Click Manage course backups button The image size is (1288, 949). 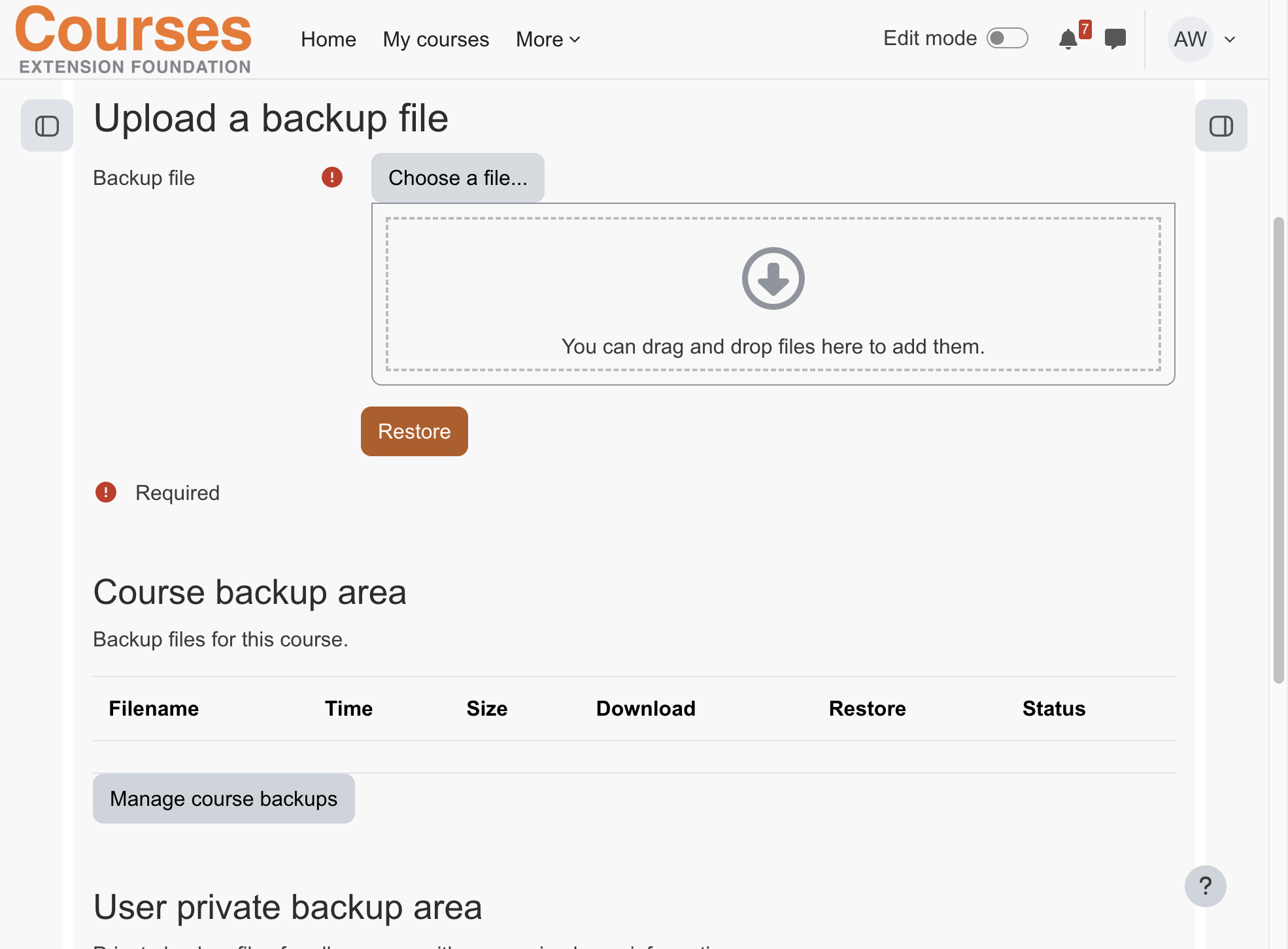point(224,799)
